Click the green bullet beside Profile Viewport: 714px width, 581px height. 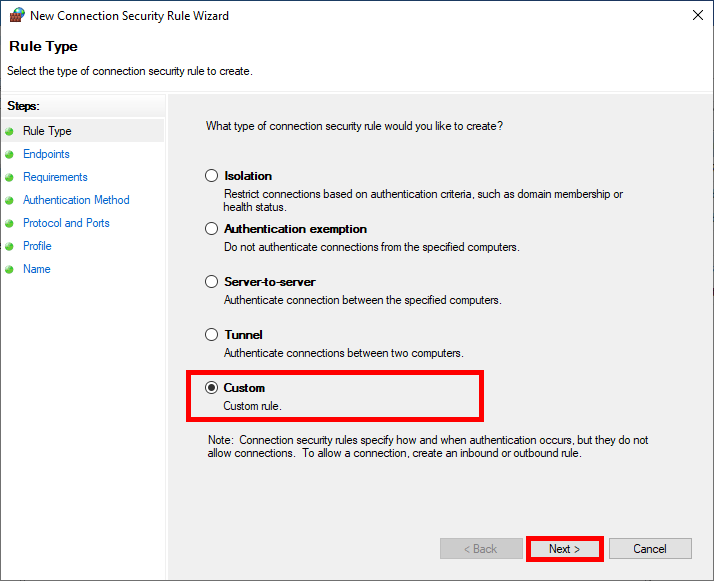pyautogui.click(x=9, y=246)
